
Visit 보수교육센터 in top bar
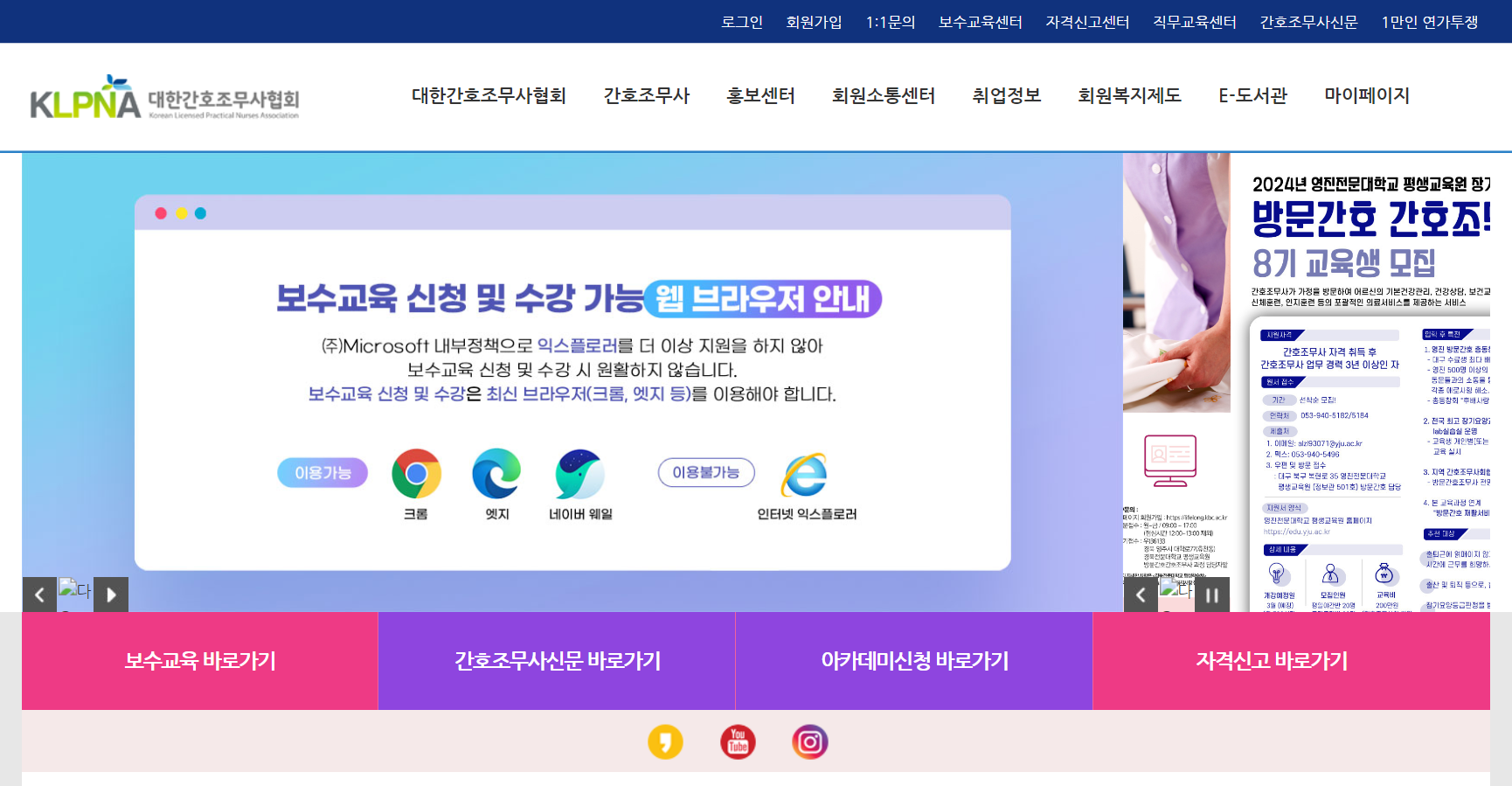pyautogui.click(x=980, y=22)
